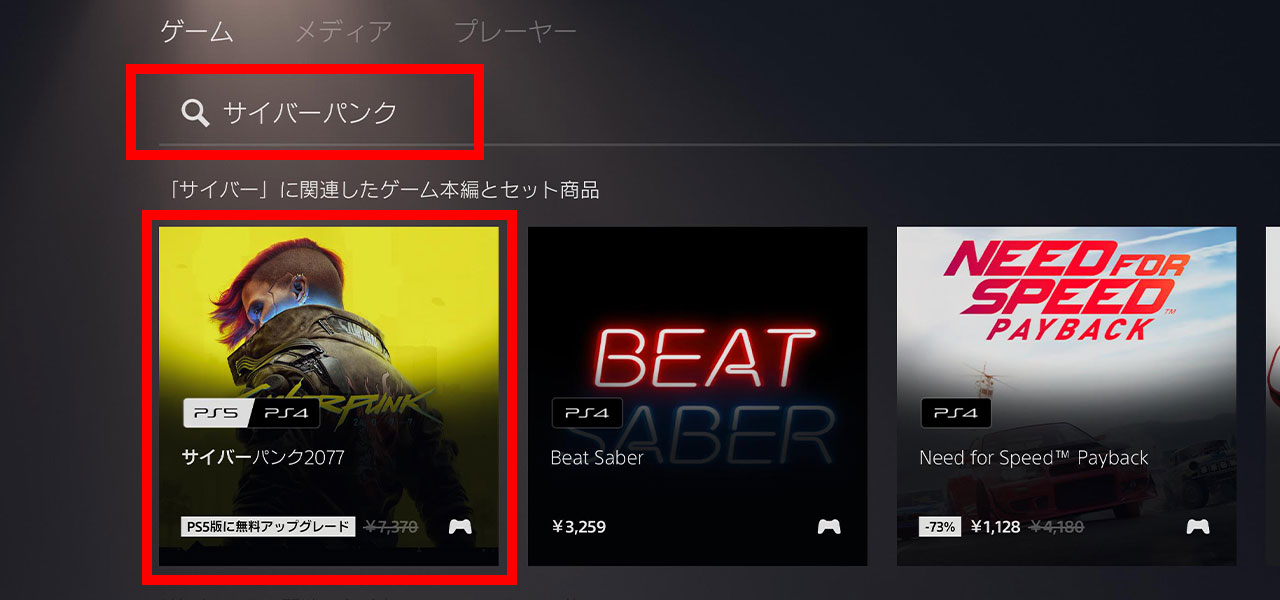Switch to the メディア tab
1280x600 pixels.
[343, 31]
